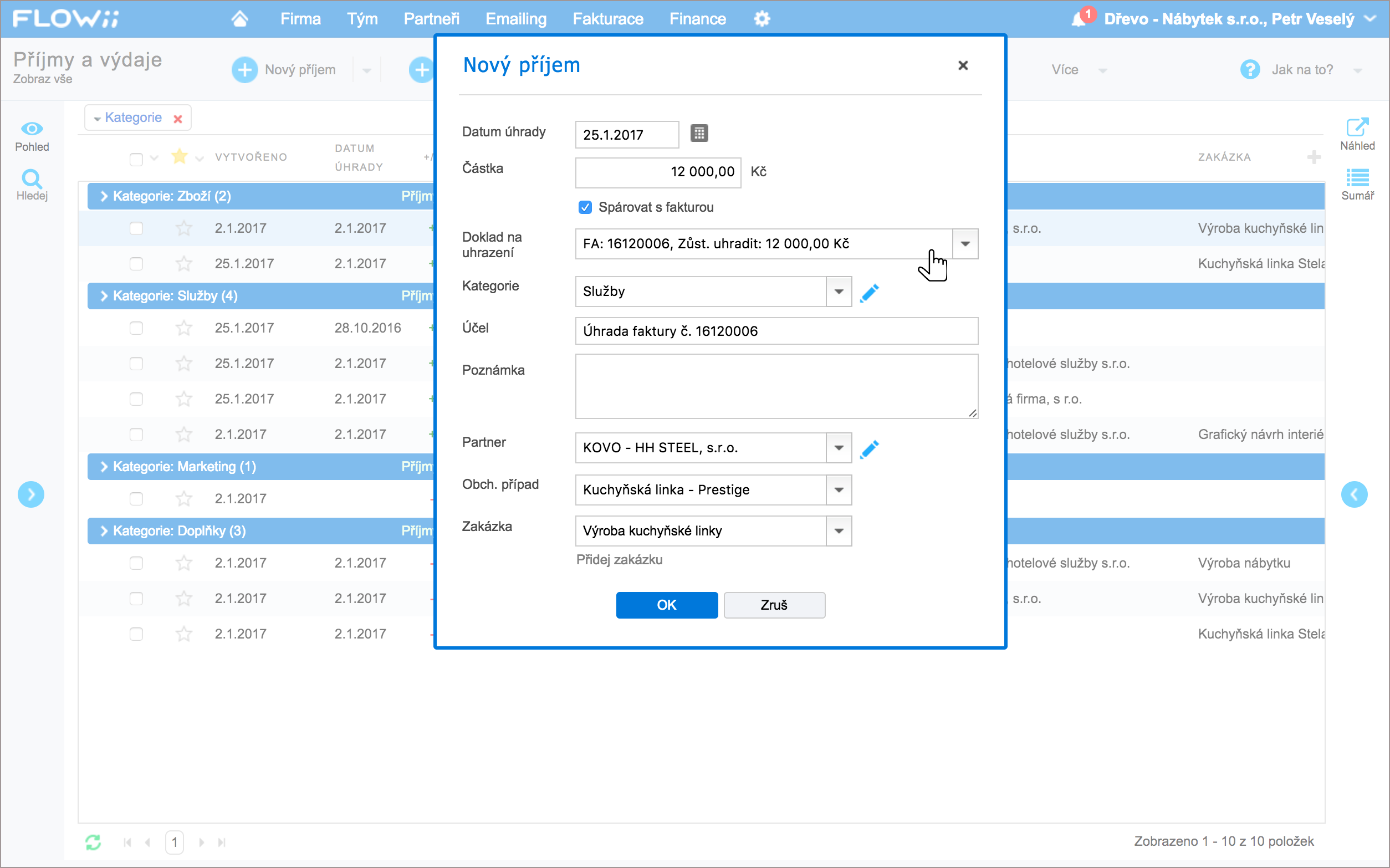Viewport: 1390px width, 868px height.
Task: Open the Fakturace menu
Action: pos(608,19)
